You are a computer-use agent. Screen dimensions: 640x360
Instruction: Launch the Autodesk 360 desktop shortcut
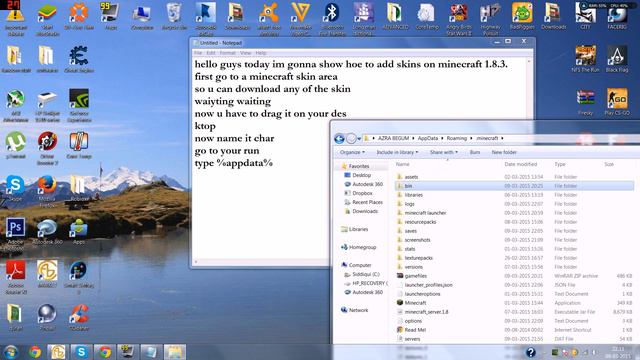point(47,232)
